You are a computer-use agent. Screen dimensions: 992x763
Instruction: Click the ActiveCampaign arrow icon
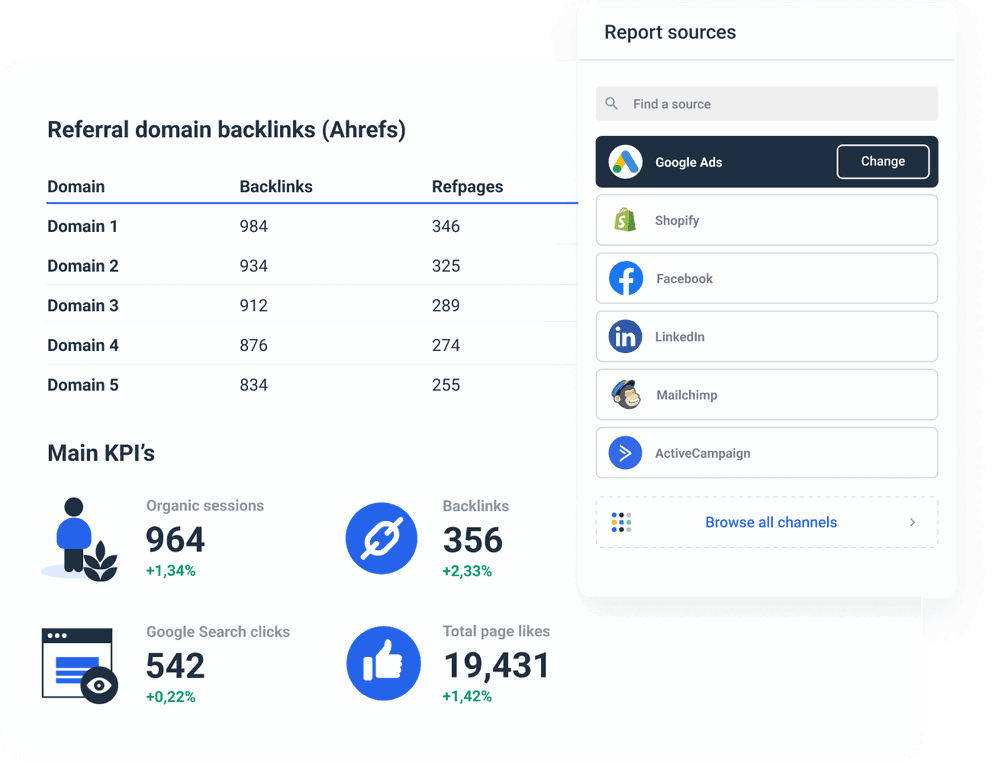click(625, 453)
